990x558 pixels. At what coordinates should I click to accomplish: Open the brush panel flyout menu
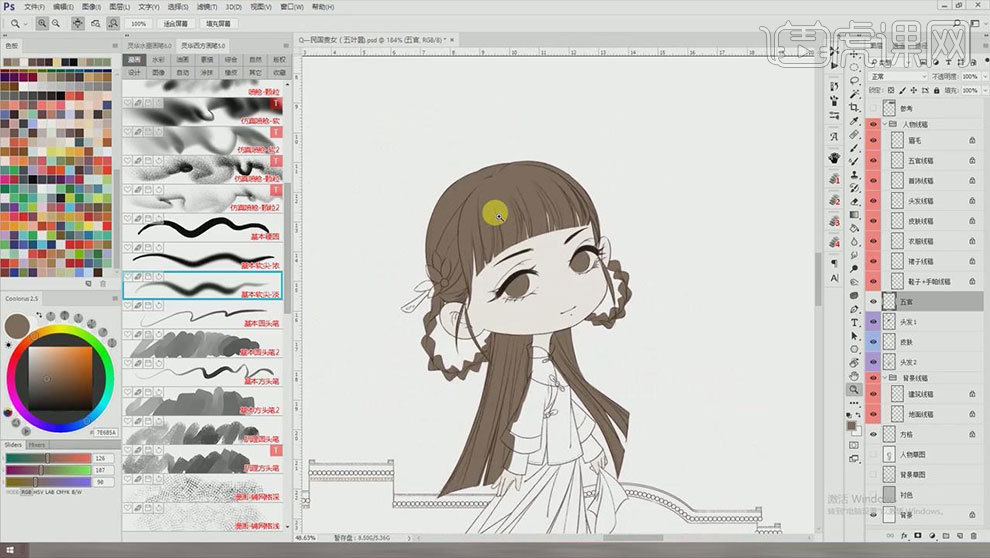click(x=286, y=45)
